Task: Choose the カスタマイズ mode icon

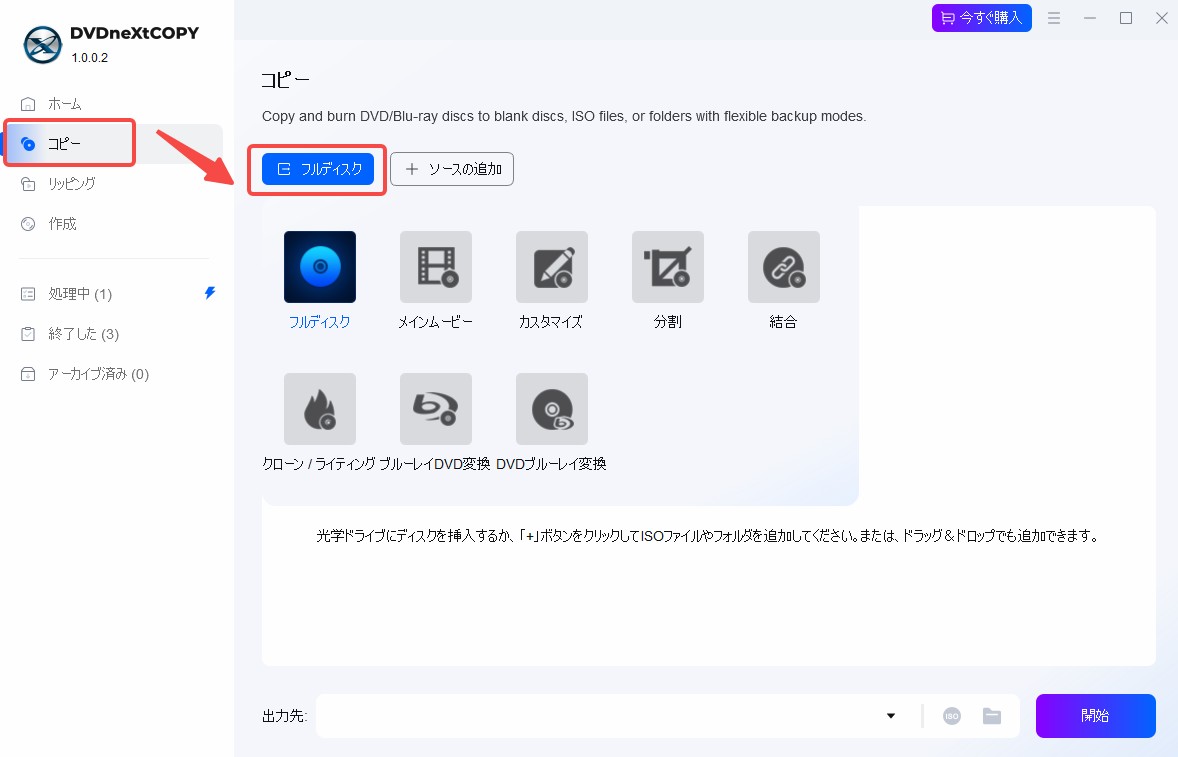Action: click(x=551, y=267)
